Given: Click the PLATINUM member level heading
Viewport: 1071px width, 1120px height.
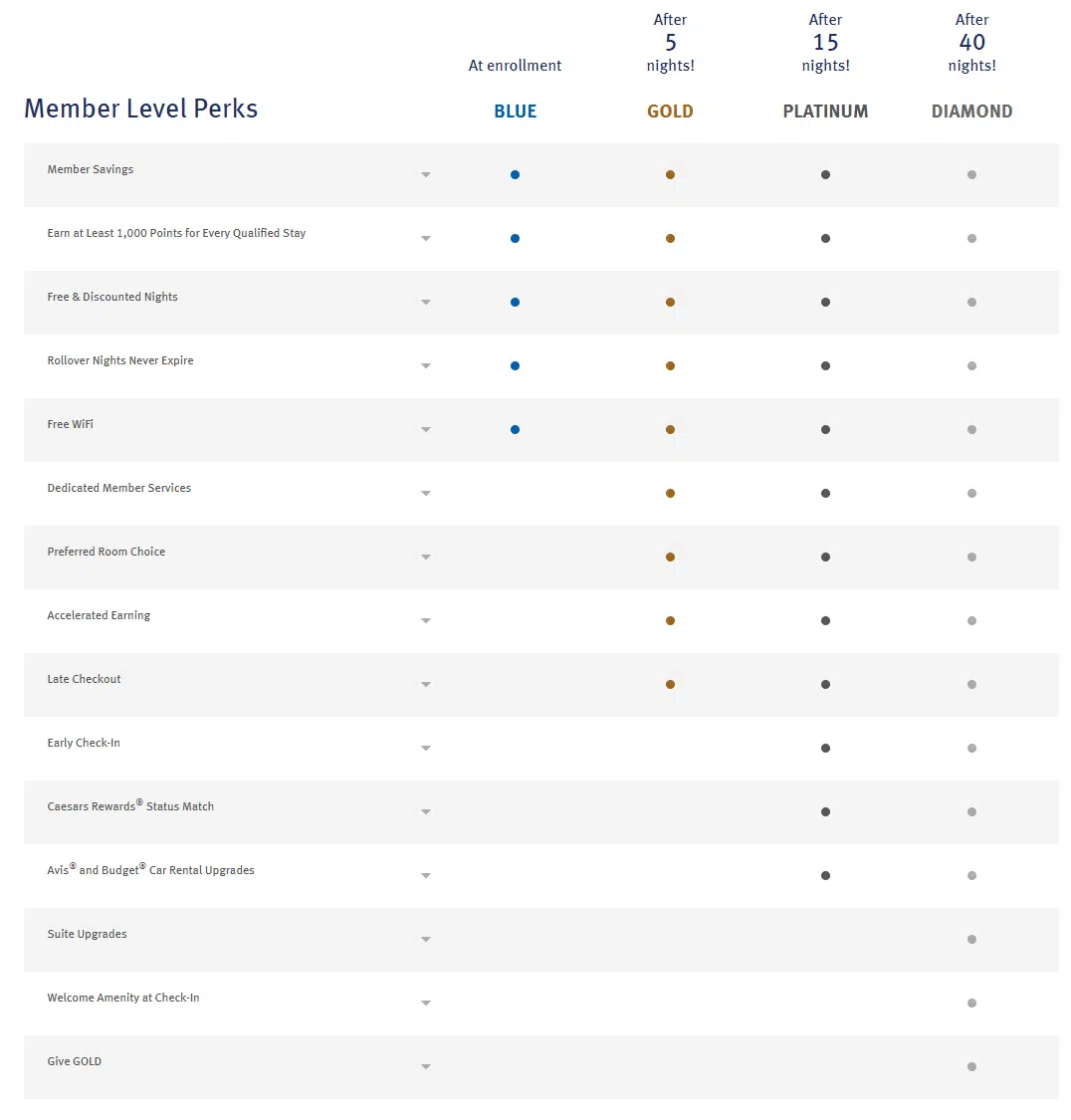Looking at the screenshot, I should point(825,112).
